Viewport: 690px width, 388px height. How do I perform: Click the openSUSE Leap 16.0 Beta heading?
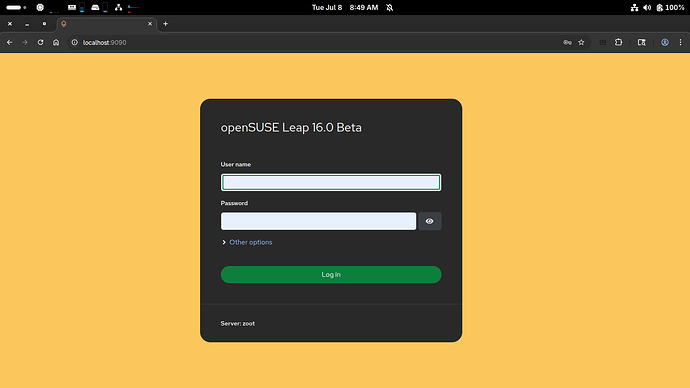tap(291, 128)
